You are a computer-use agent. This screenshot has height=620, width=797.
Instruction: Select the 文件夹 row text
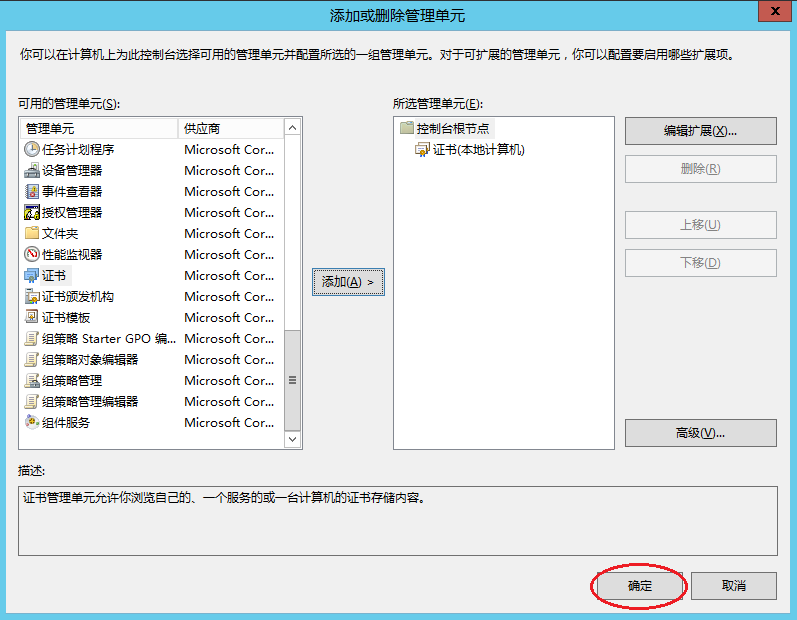(60, 233)
